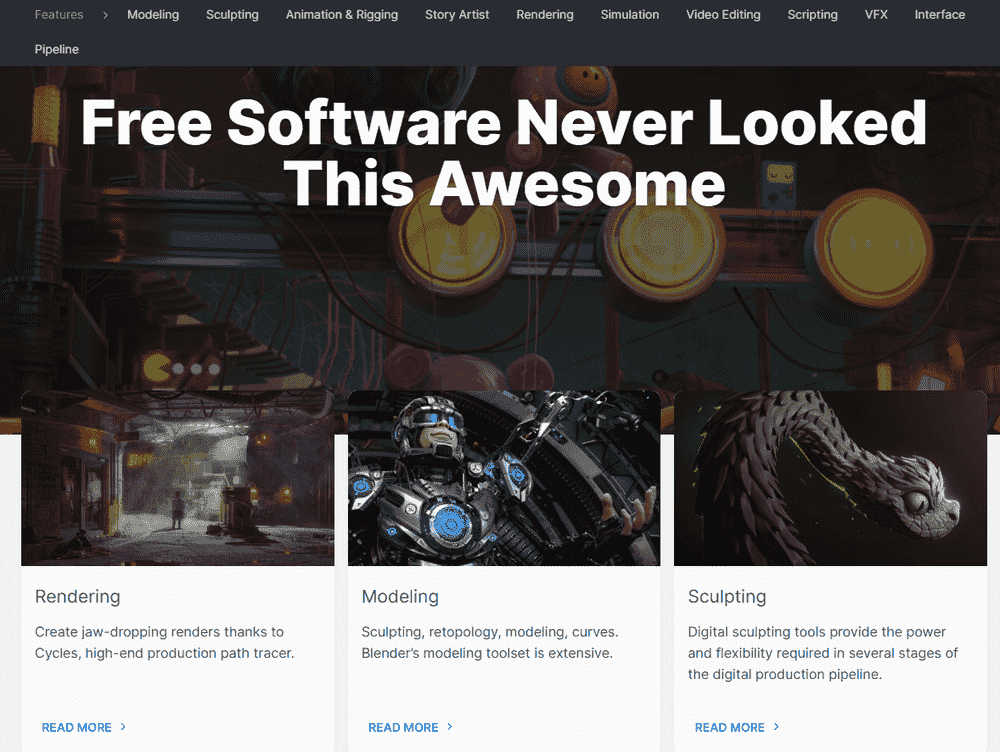Open the Sculpting navigation item
The width and height of the screenshot is (1000, 752).
232,15
